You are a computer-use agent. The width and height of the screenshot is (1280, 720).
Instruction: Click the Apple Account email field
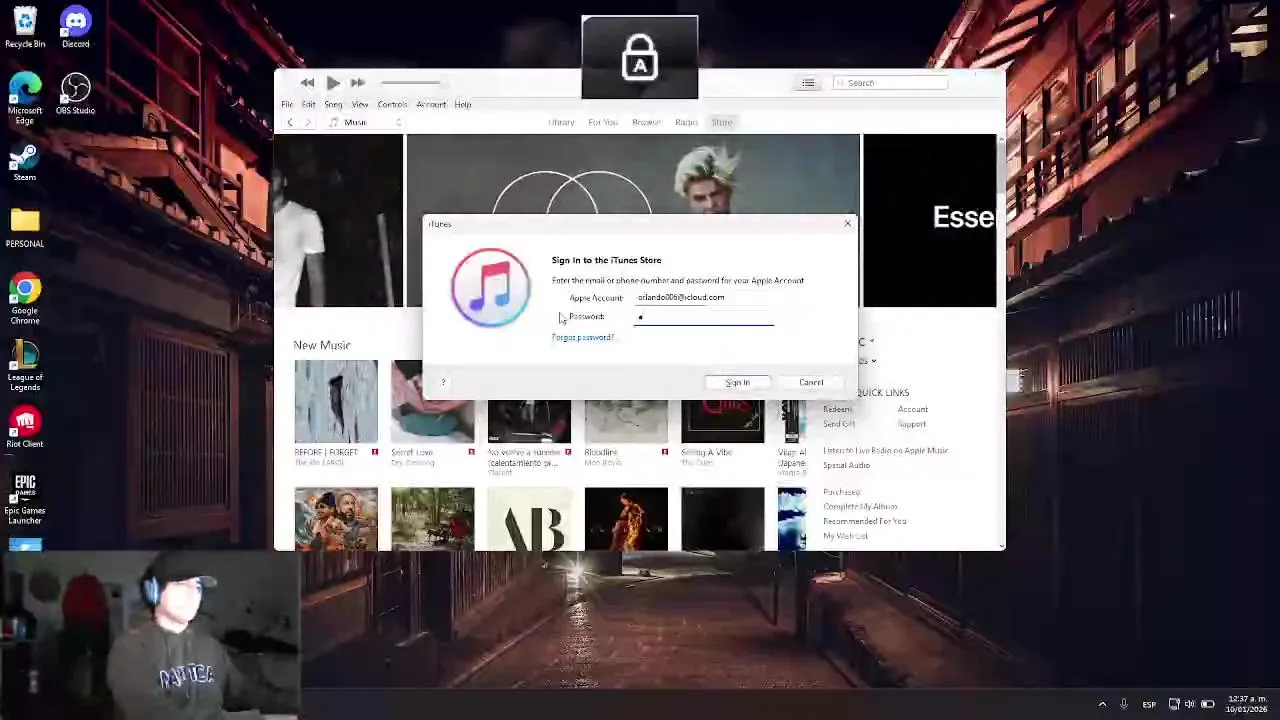(704, 297)
